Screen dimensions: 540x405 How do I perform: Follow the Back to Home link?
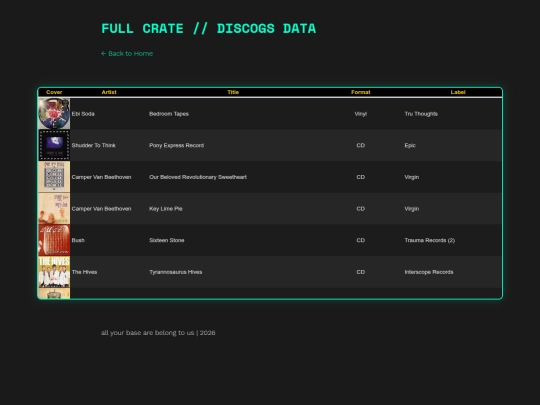tap(127, 53)
